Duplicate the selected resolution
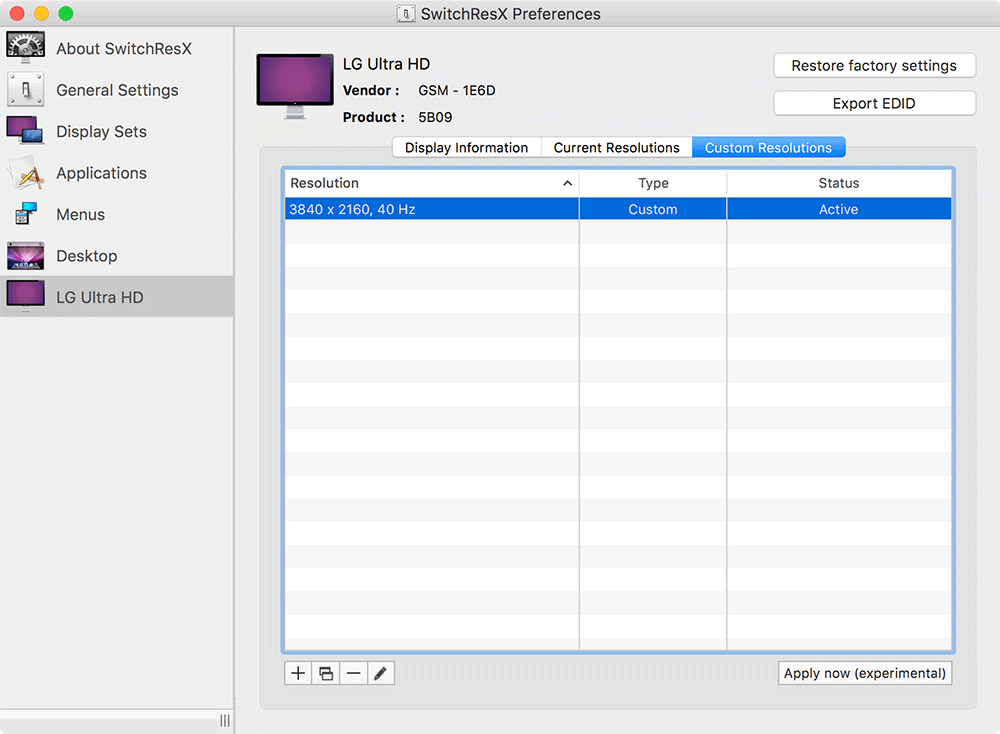 [326, 673]
